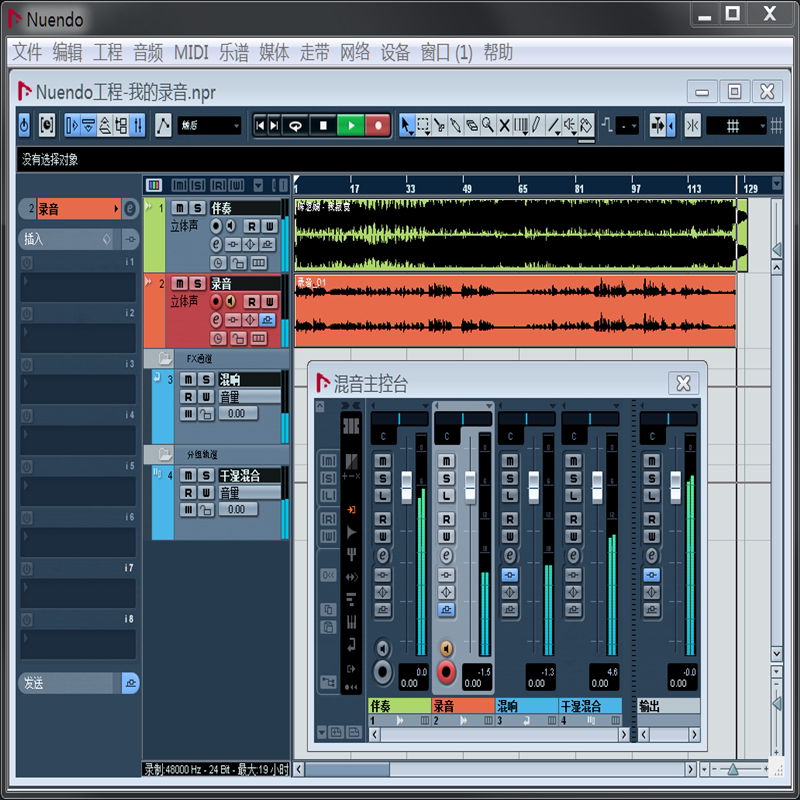Click bar 65 on the timeline ruler

point(522,187)
